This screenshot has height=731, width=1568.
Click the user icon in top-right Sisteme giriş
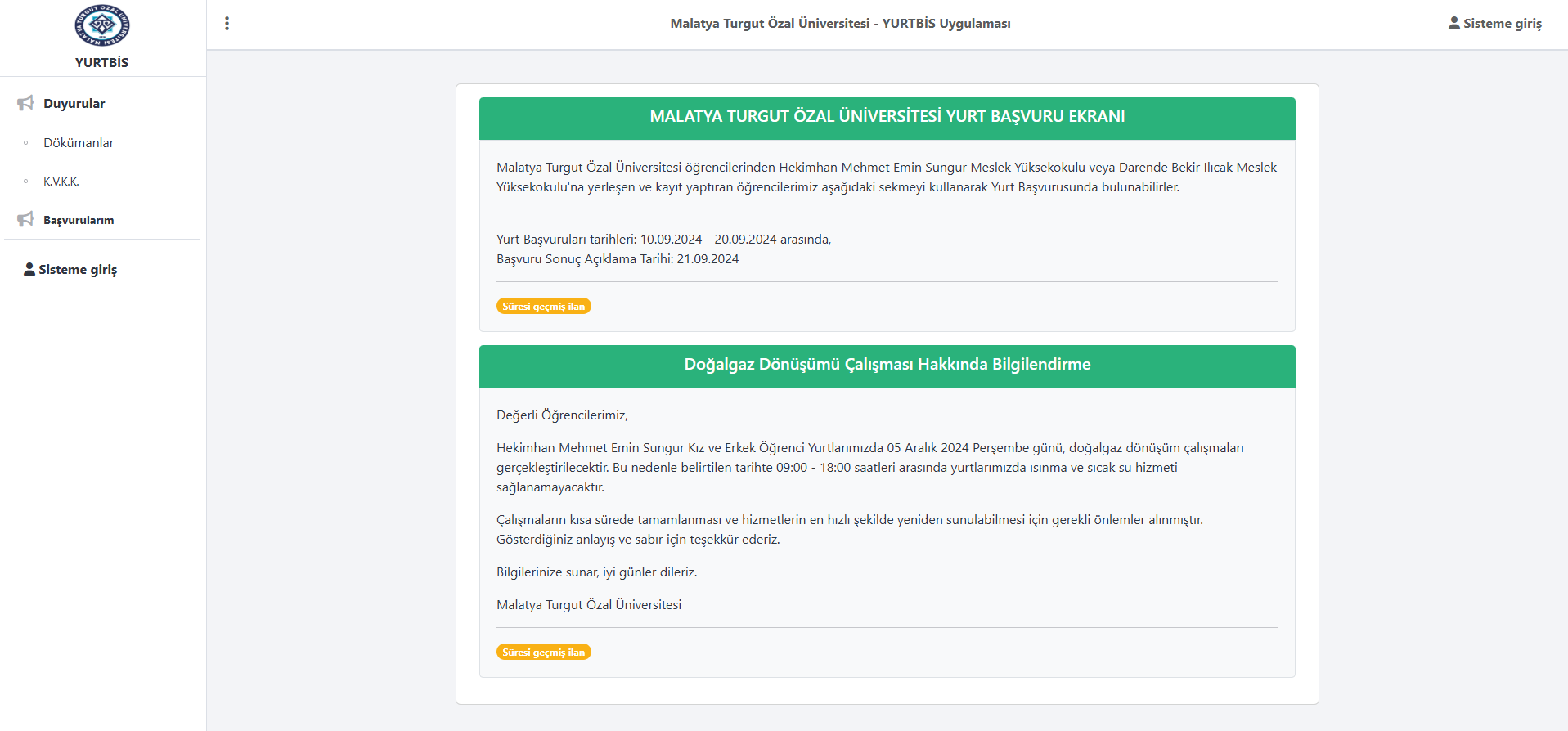[x=1453, y=23]
